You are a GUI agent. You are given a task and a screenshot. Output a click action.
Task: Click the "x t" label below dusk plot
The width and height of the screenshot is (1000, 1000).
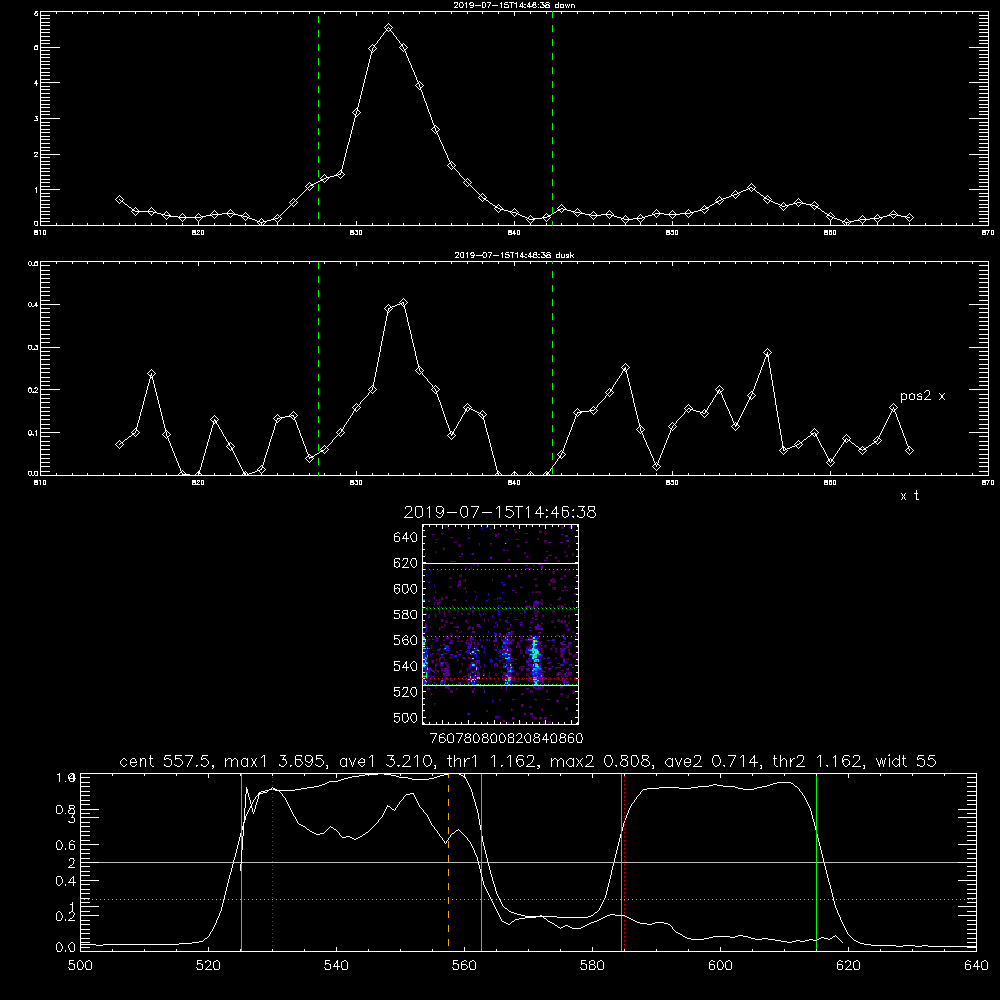point(909,496)
